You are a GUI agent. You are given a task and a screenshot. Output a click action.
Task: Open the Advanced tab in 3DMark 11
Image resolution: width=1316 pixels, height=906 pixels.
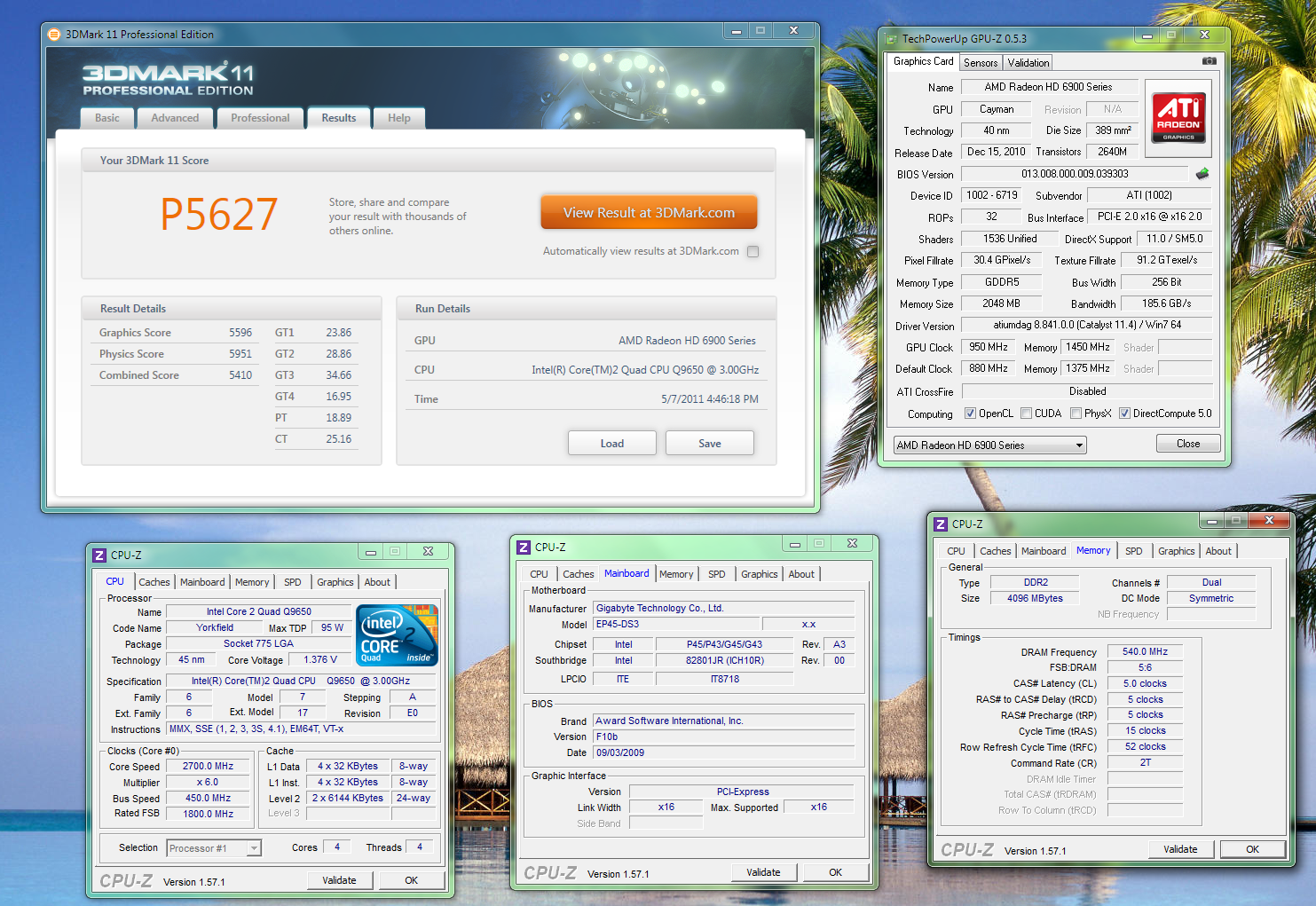175,118
